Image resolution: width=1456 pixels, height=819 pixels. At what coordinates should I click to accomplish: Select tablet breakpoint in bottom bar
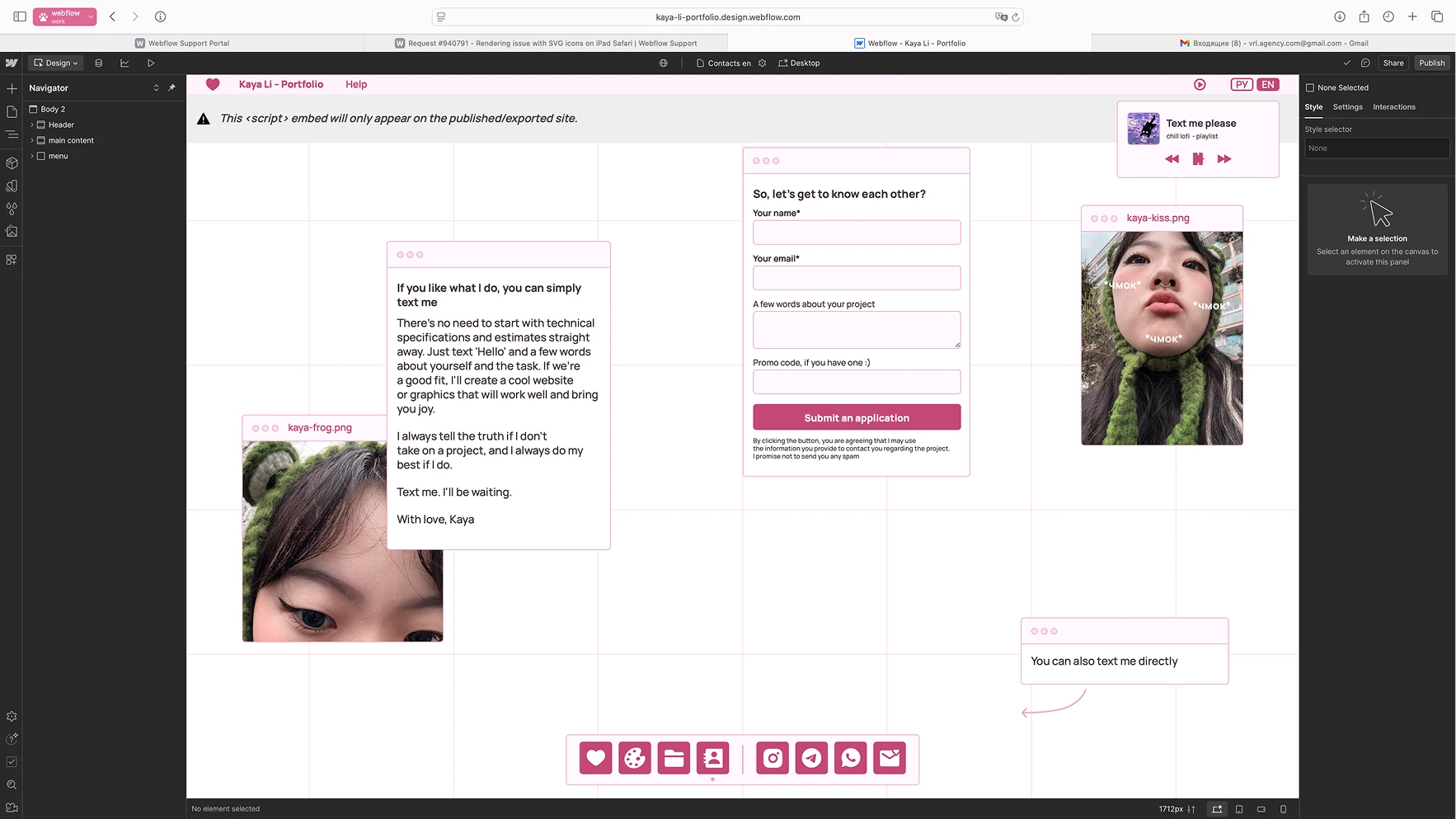1239,809
